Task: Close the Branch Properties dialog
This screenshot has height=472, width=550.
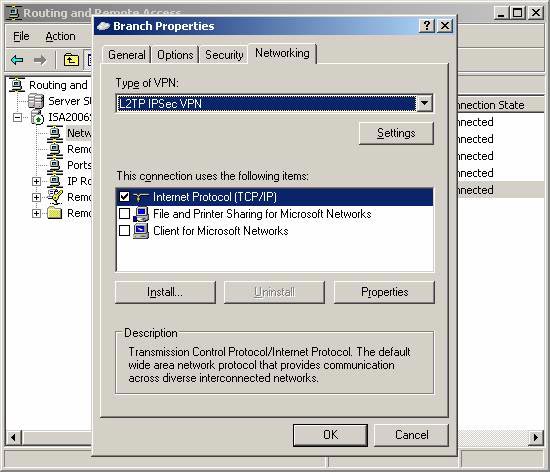Action: [445, 26]
